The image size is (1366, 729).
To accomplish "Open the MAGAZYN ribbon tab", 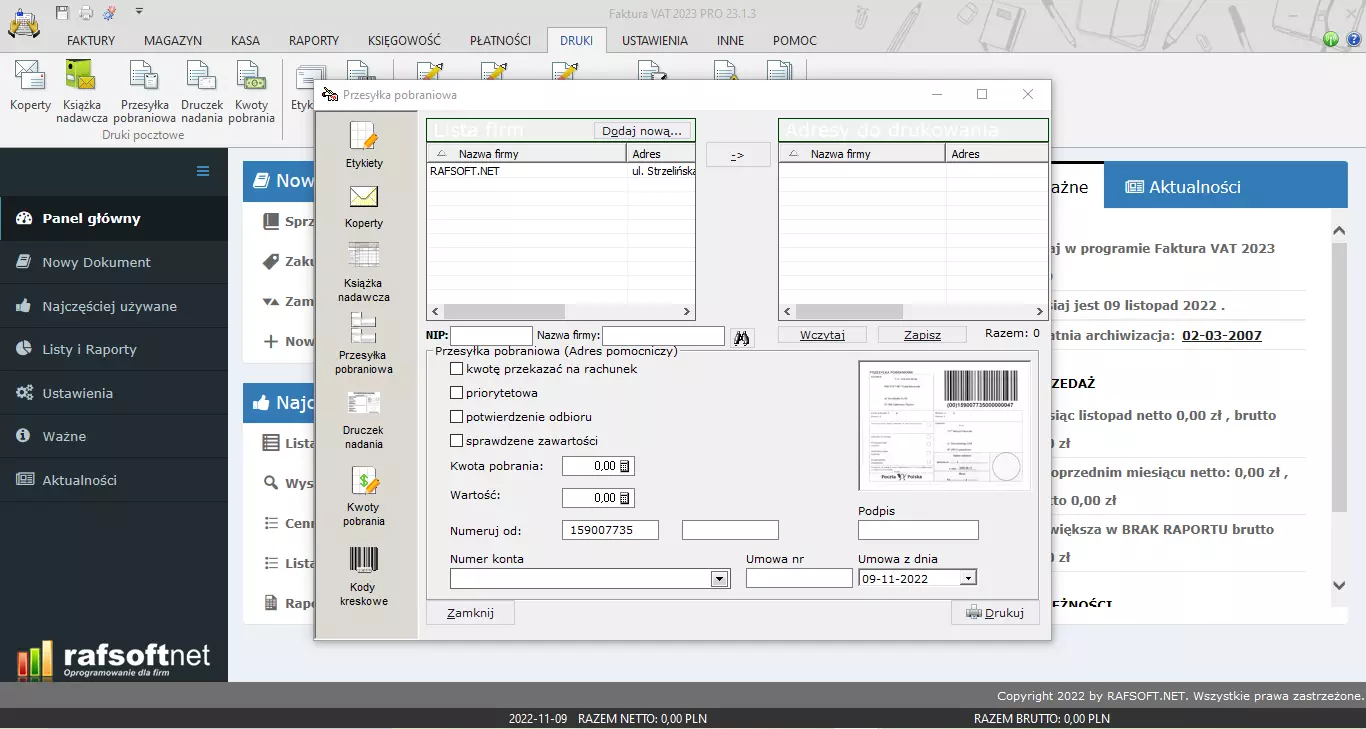I will (173, 41).
